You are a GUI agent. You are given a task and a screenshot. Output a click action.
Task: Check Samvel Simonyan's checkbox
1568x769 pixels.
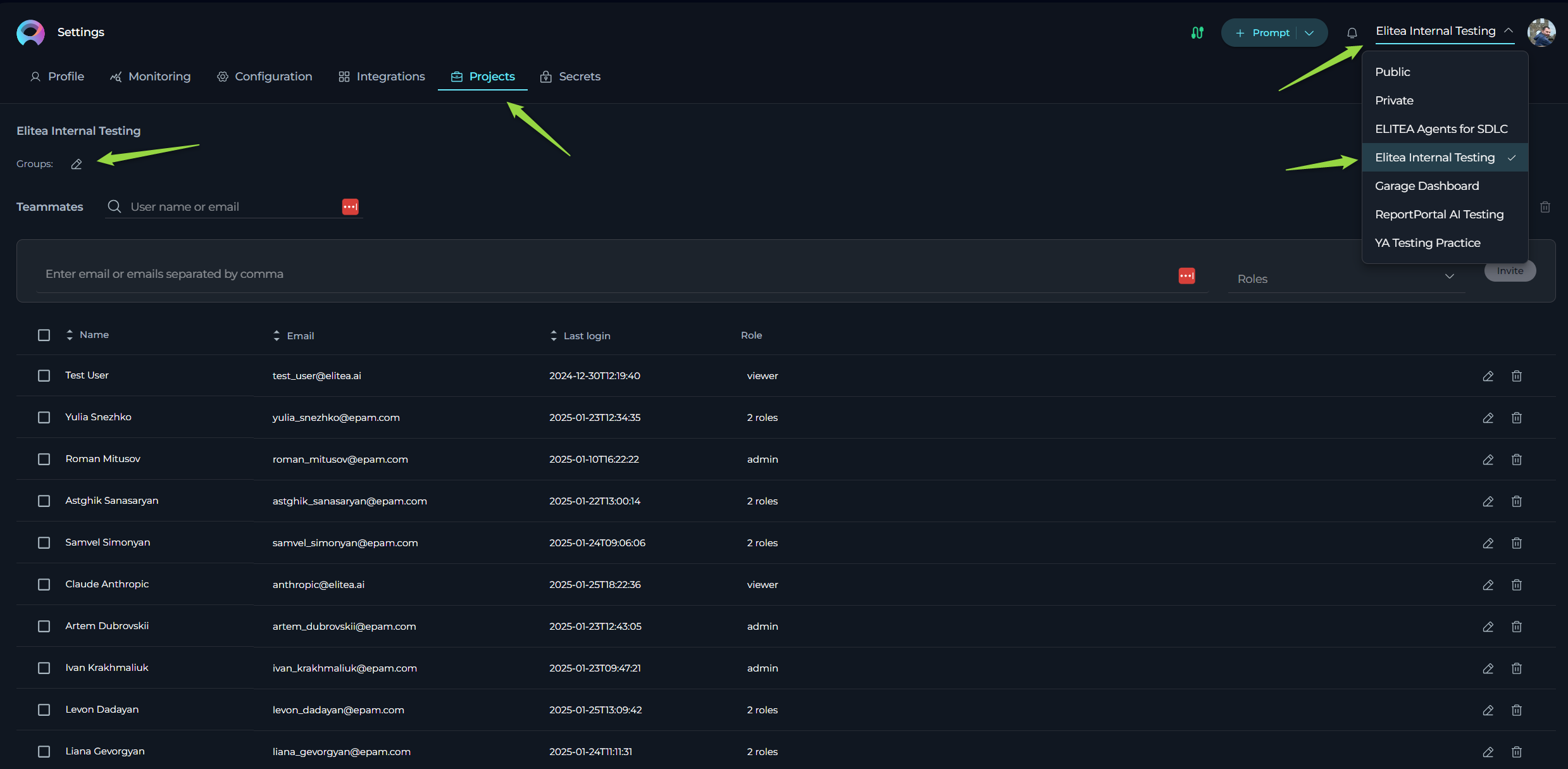click(x=44, y=543)
